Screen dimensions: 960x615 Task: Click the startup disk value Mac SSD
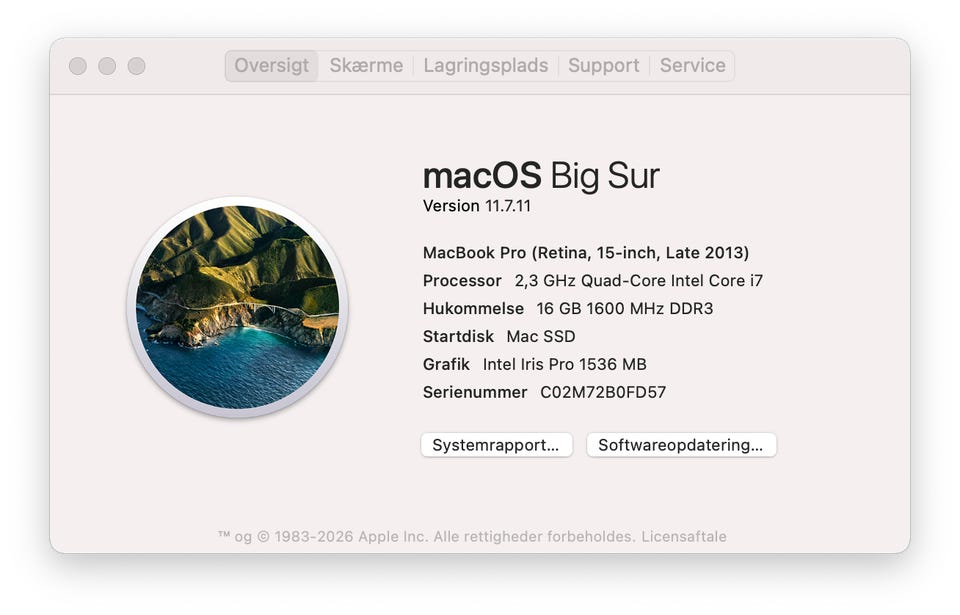[x=541, y=336]
